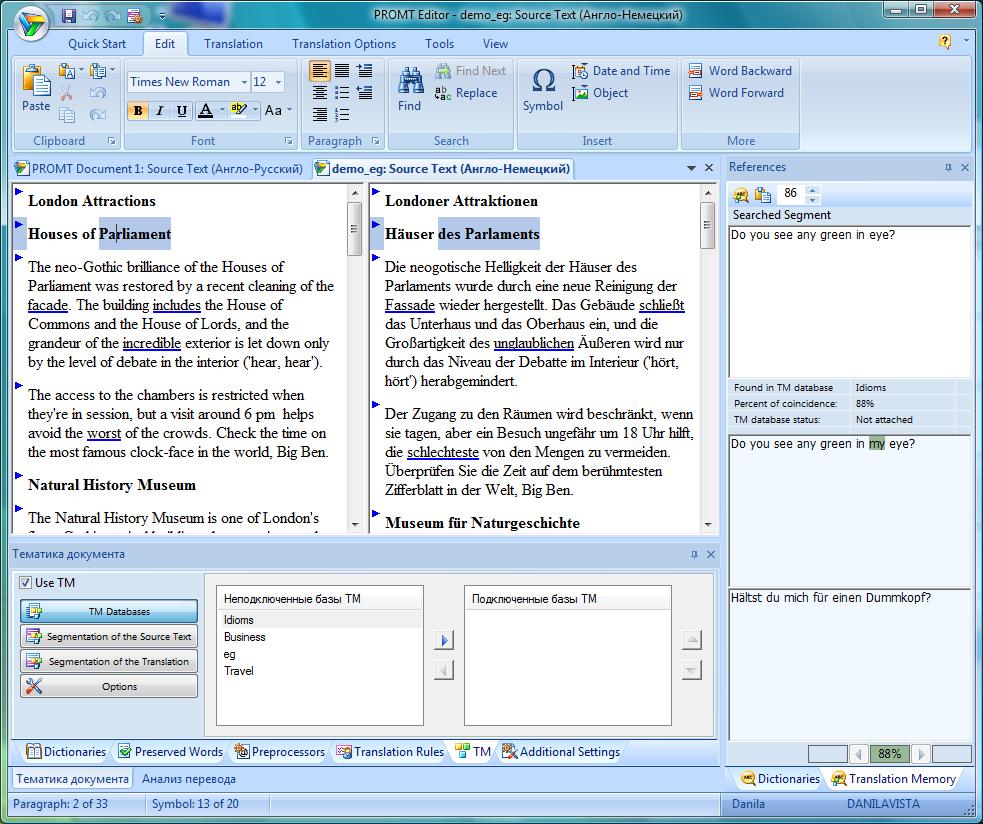983x824 pixels.
Task: Click Word Backward
Action: click(740, 71)
